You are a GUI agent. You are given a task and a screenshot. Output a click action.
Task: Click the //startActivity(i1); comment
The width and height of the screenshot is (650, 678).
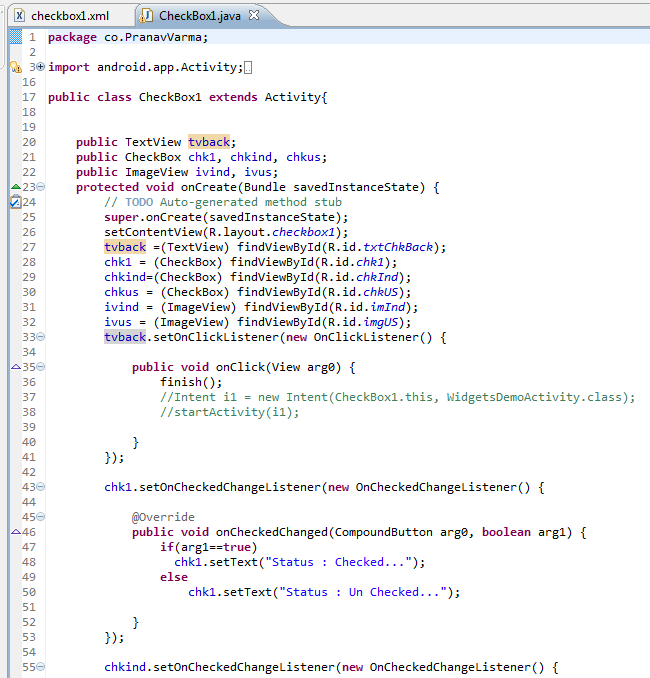click(230, 412)
